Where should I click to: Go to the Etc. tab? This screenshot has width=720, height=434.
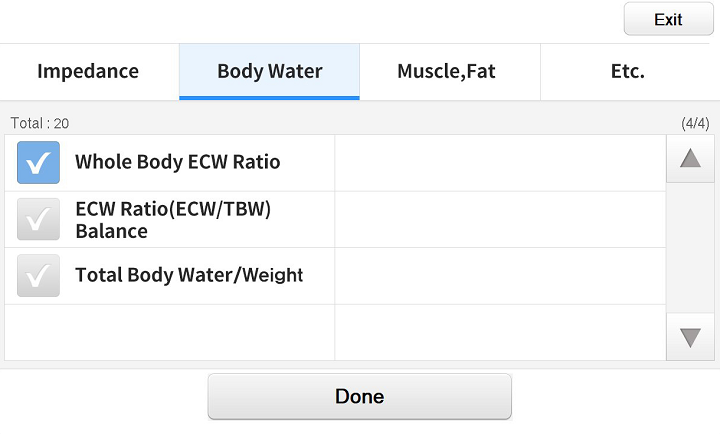click(x=627, y=71)
